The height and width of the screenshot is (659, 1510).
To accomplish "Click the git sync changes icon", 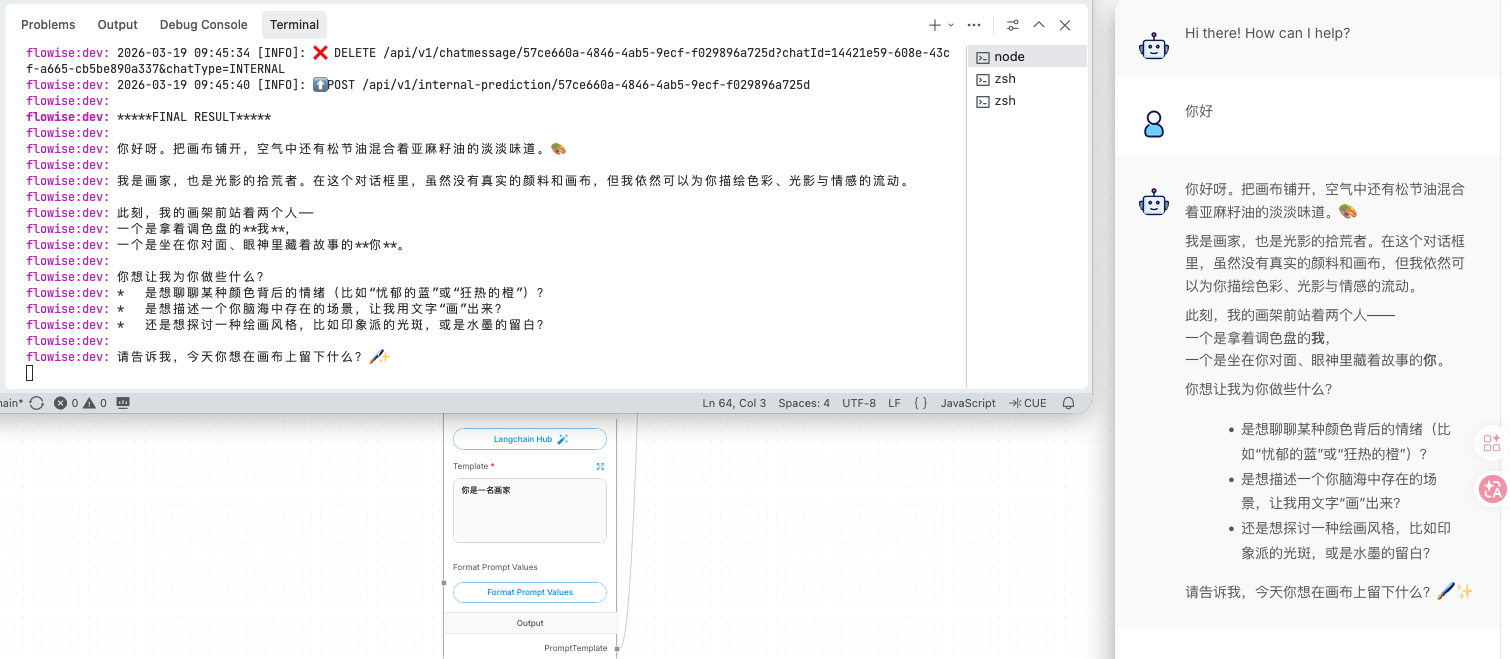I will point(37,403).
